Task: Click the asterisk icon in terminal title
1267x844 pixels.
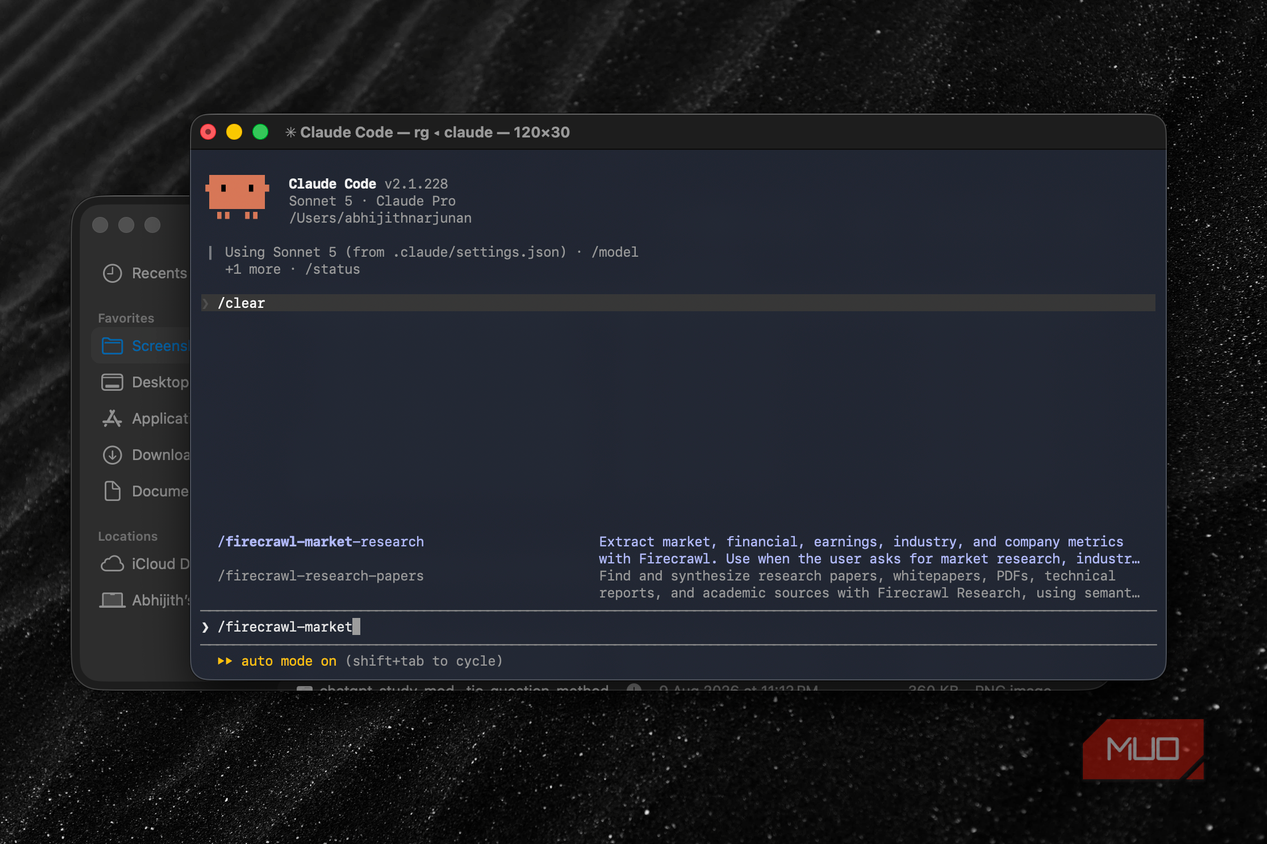Action: 290,132
